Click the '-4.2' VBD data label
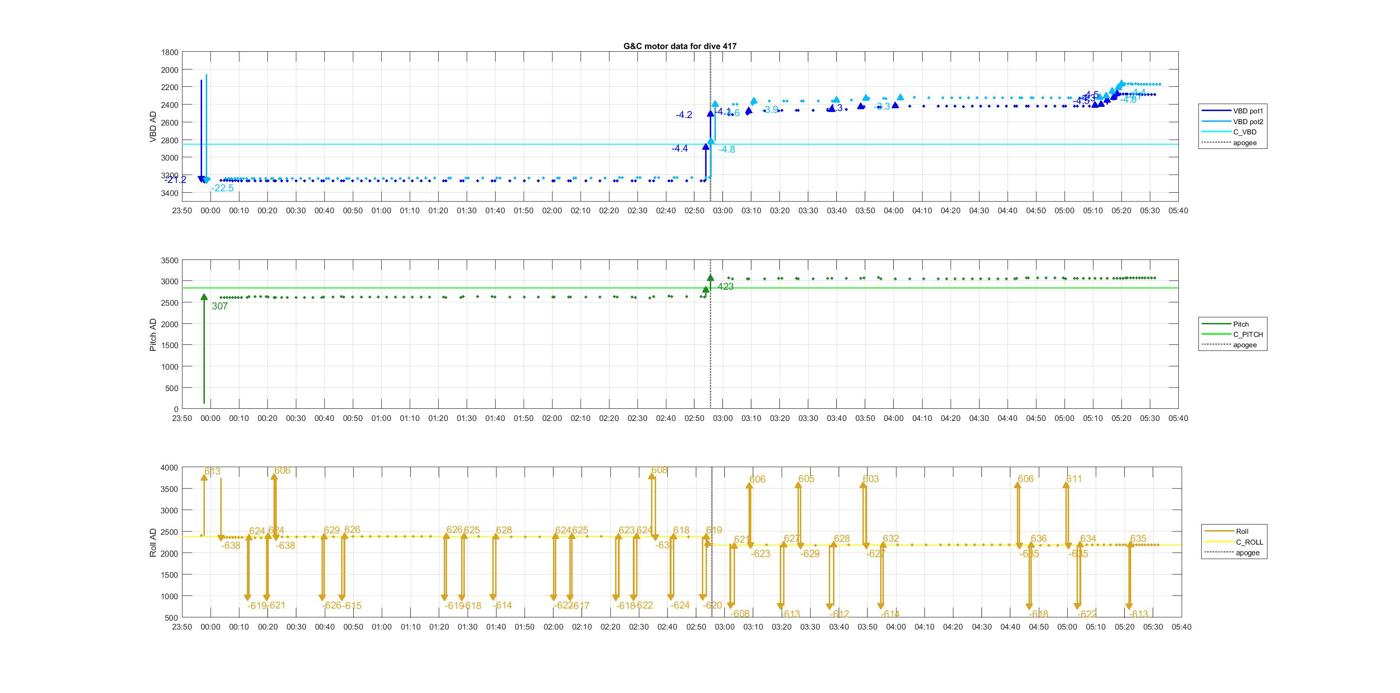Screen dimensions: 1400x693 pyautogui.click(x=684, y=115)
